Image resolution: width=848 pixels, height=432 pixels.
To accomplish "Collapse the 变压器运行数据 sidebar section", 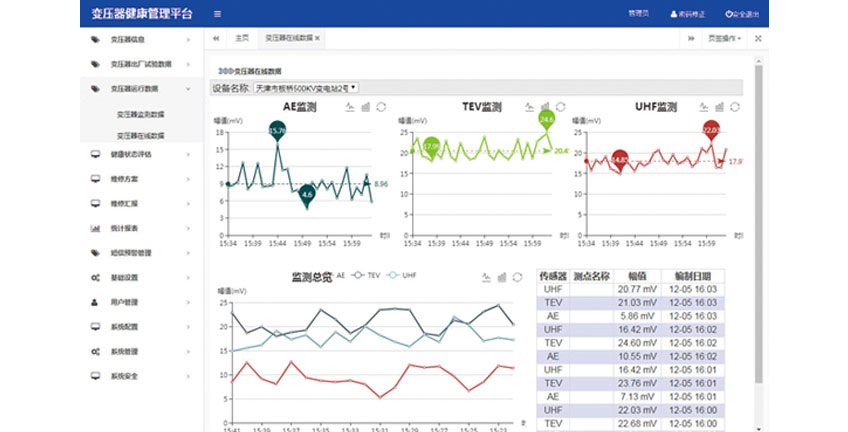I will [138, 89].
